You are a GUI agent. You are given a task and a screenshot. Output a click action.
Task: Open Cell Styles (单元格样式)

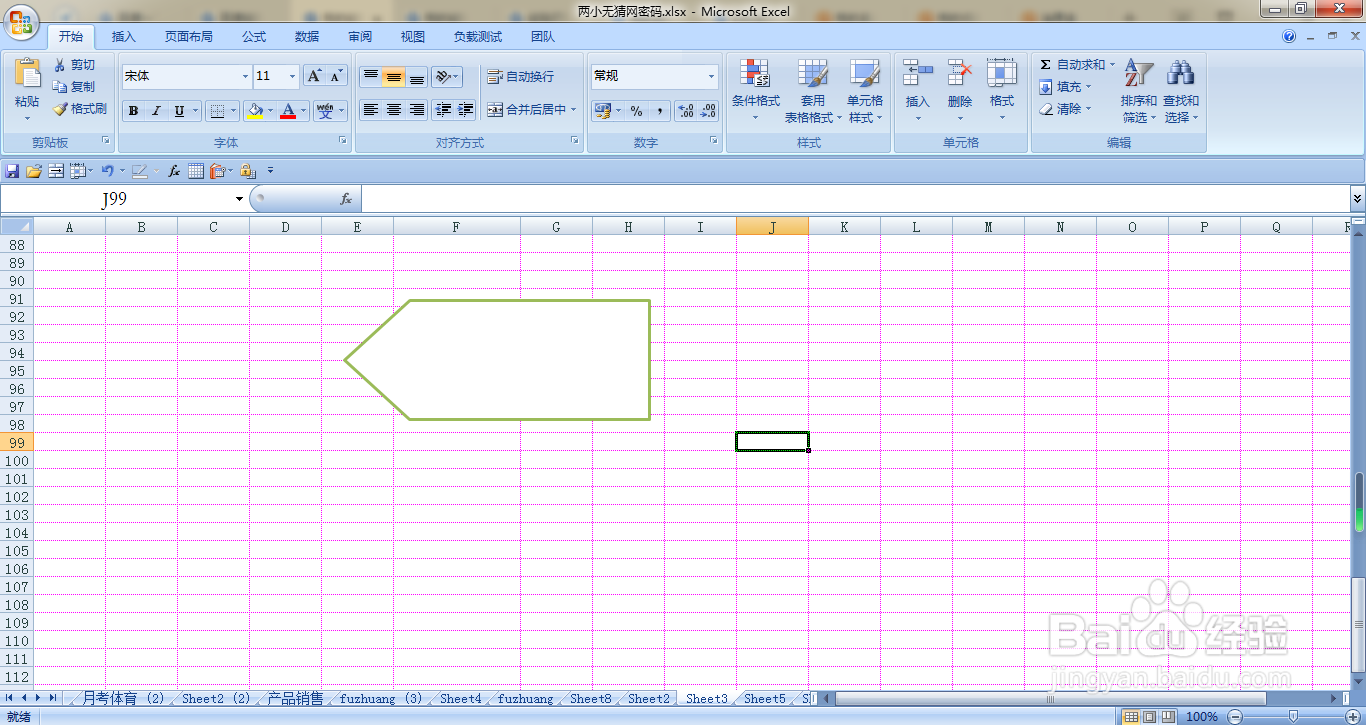(x=865, y=91)
